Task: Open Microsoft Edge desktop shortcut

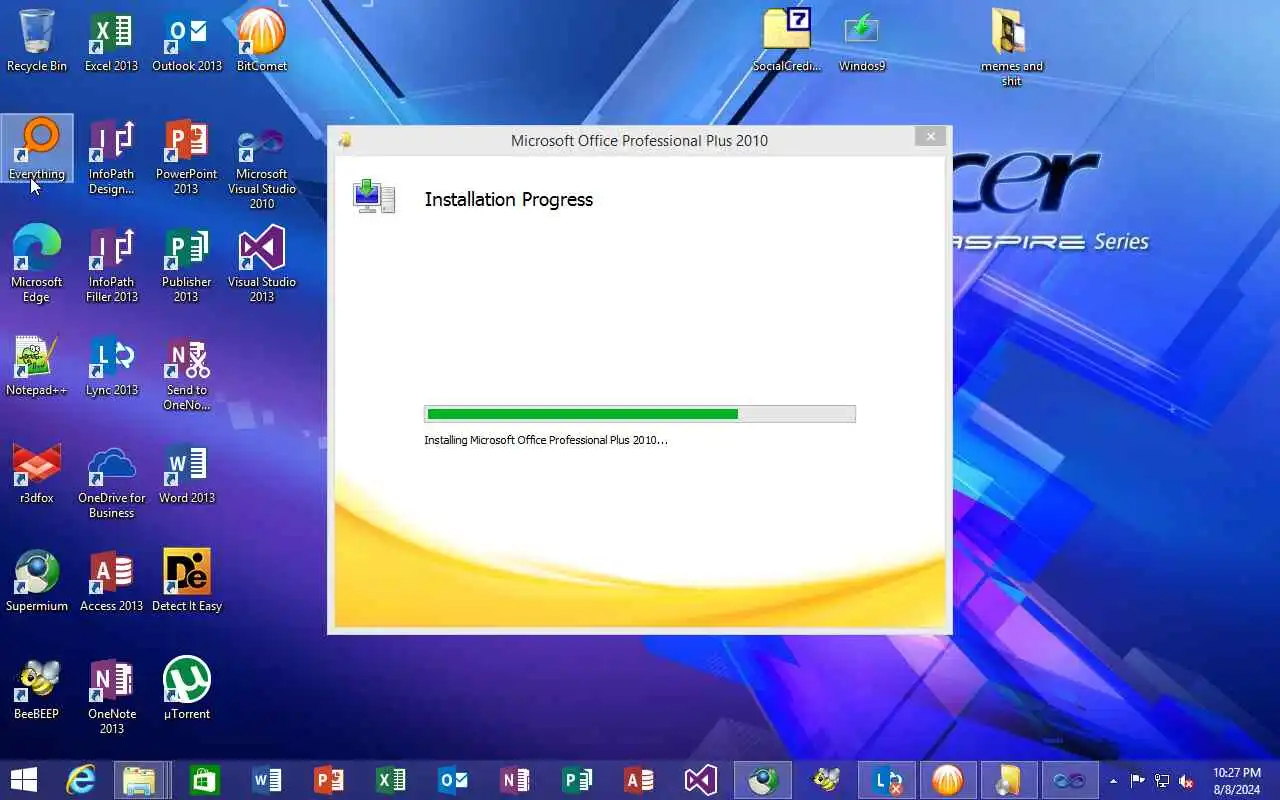Action: pos(37,264)
